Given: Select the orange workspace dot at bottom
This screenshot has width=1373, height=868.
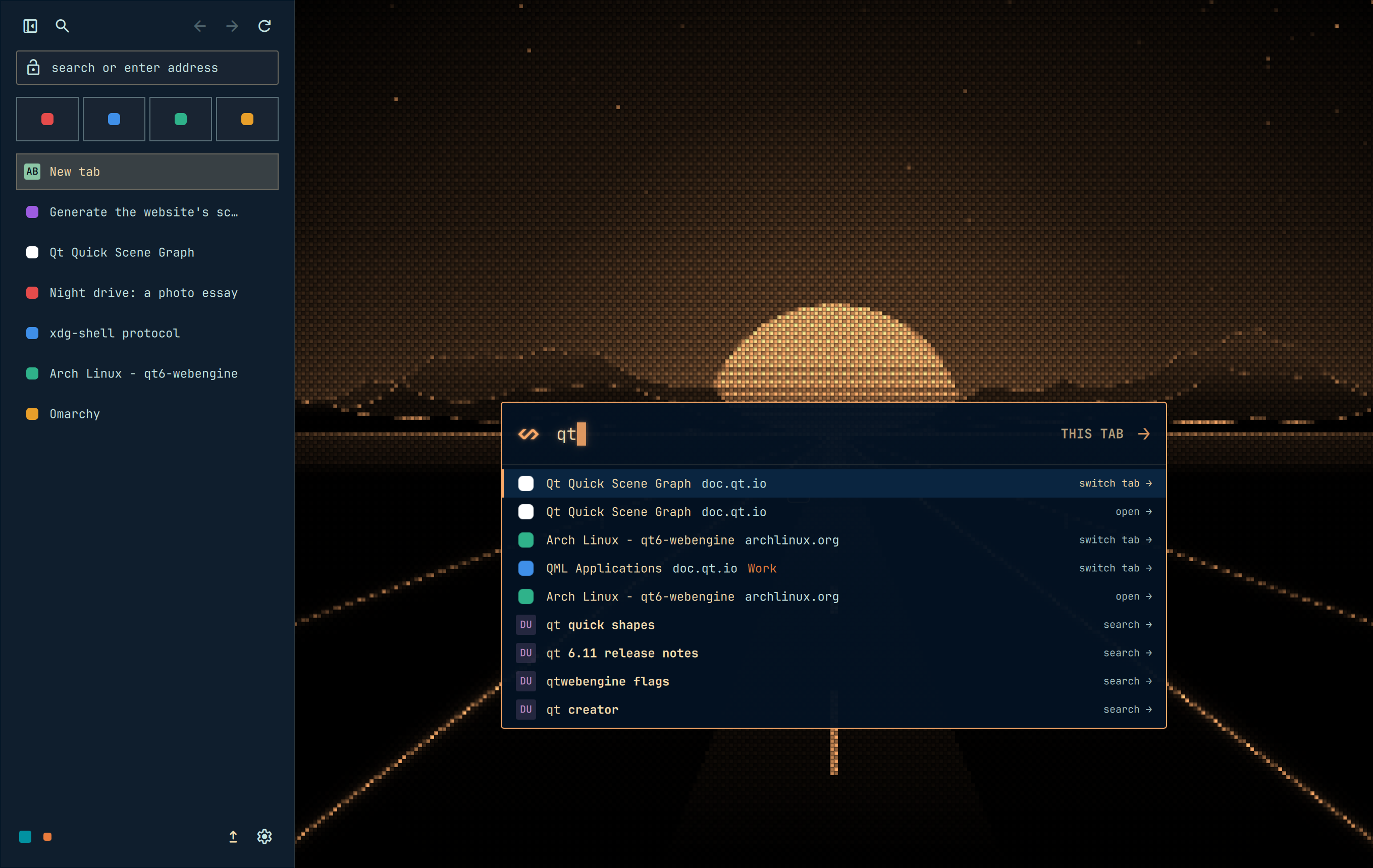Looking at the screenshot, I should (x=47, y=837).
